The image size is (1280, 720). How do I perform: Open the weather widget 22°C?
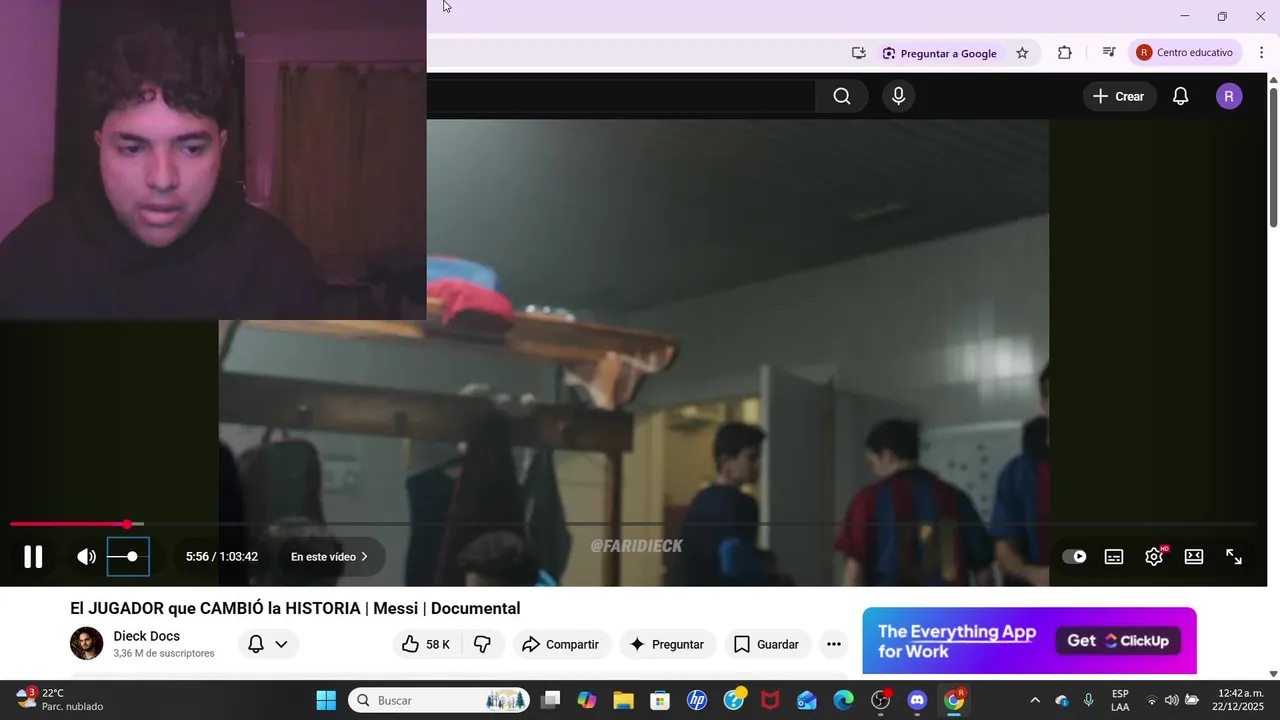click(60, 699)
